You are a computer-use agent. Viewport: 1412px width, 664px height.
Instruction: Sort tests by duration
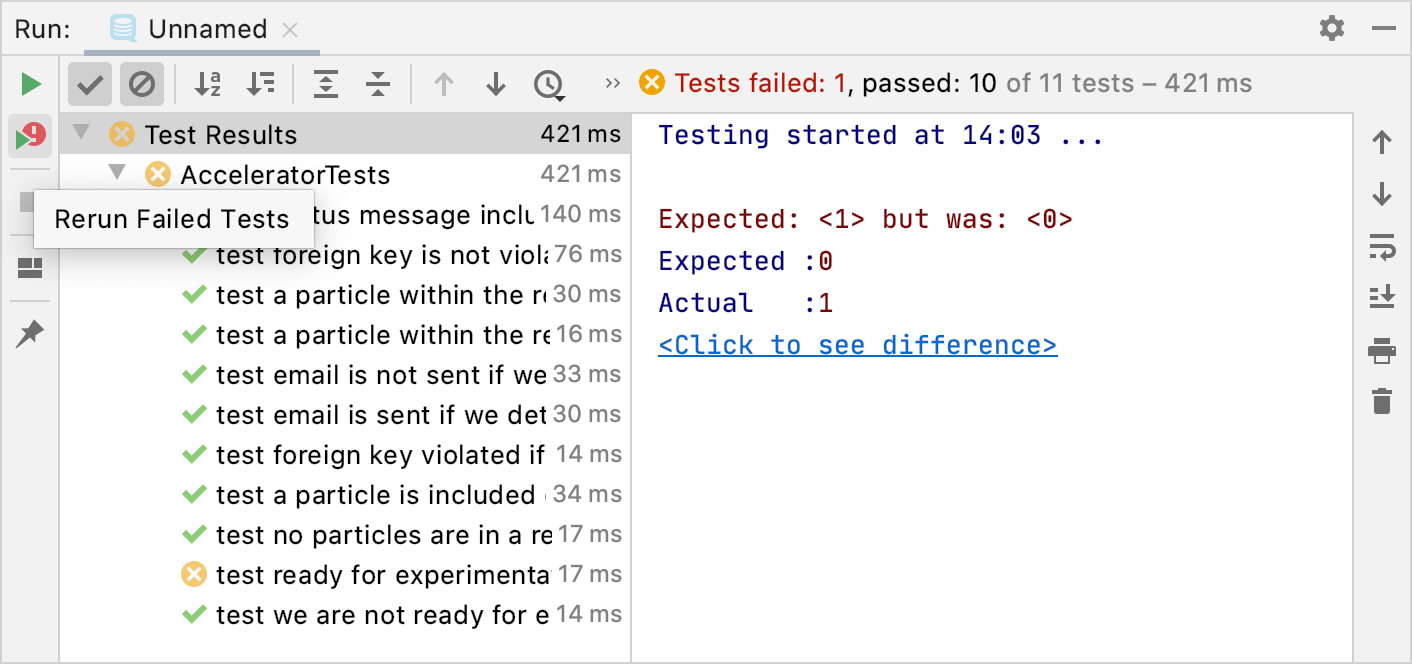[x=261, y=84]
